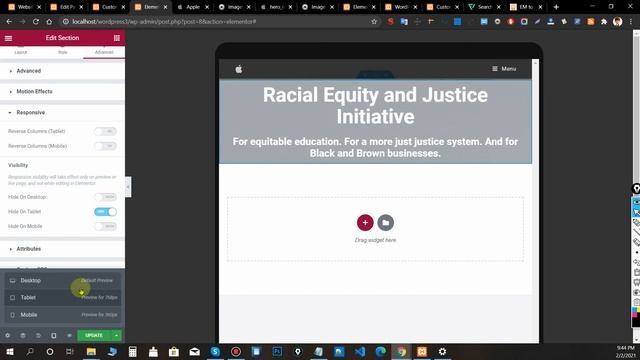Screen dimensions: 640x360
Task: Bookmark page with the star icon
Action: pyautogui.click(x=374, y=22)
